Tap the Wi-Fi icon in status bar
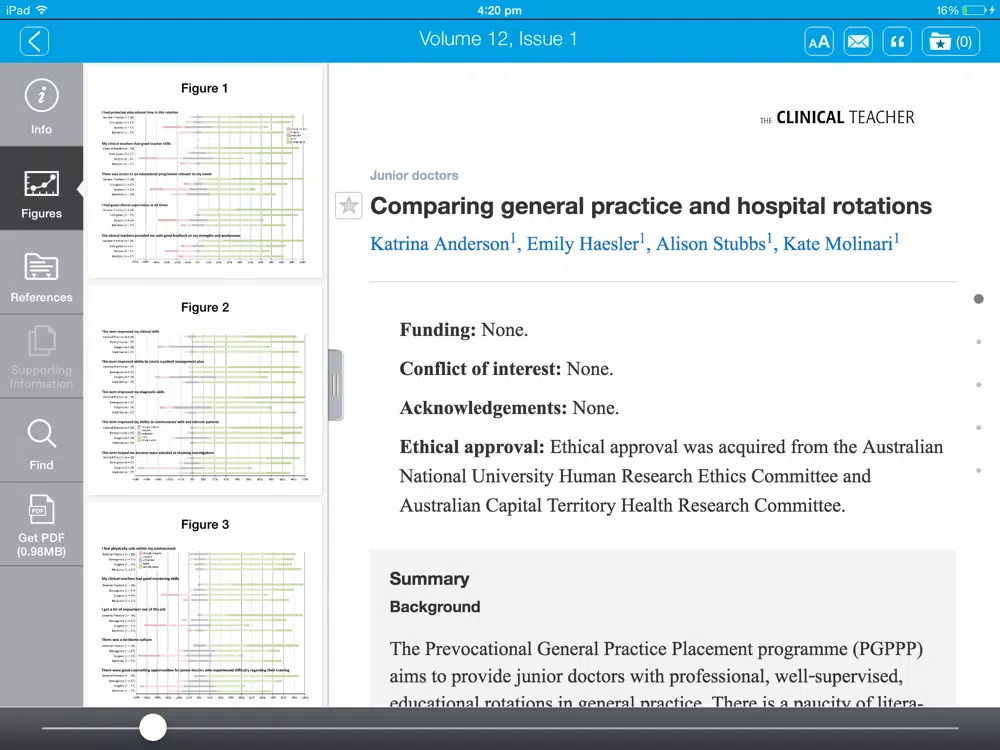 tap(41, 10)
